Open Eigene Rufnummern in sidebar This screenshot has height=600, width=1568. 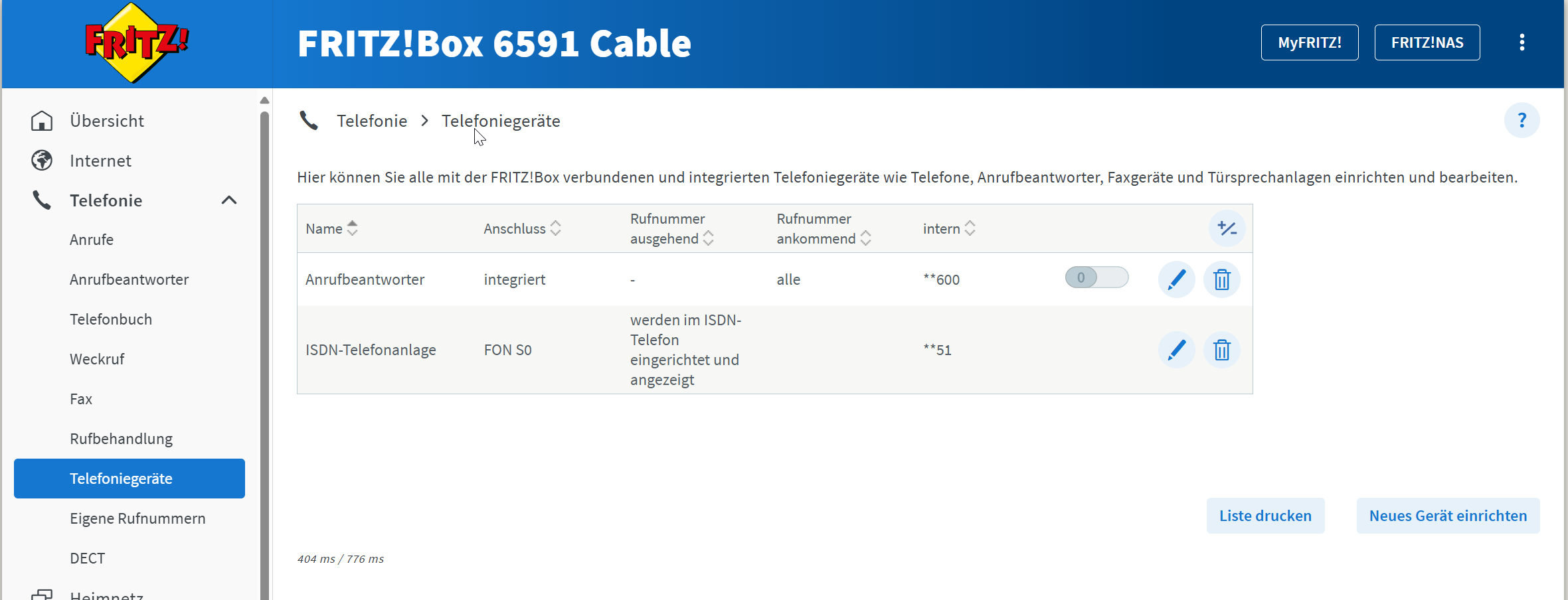click(137, 518)
